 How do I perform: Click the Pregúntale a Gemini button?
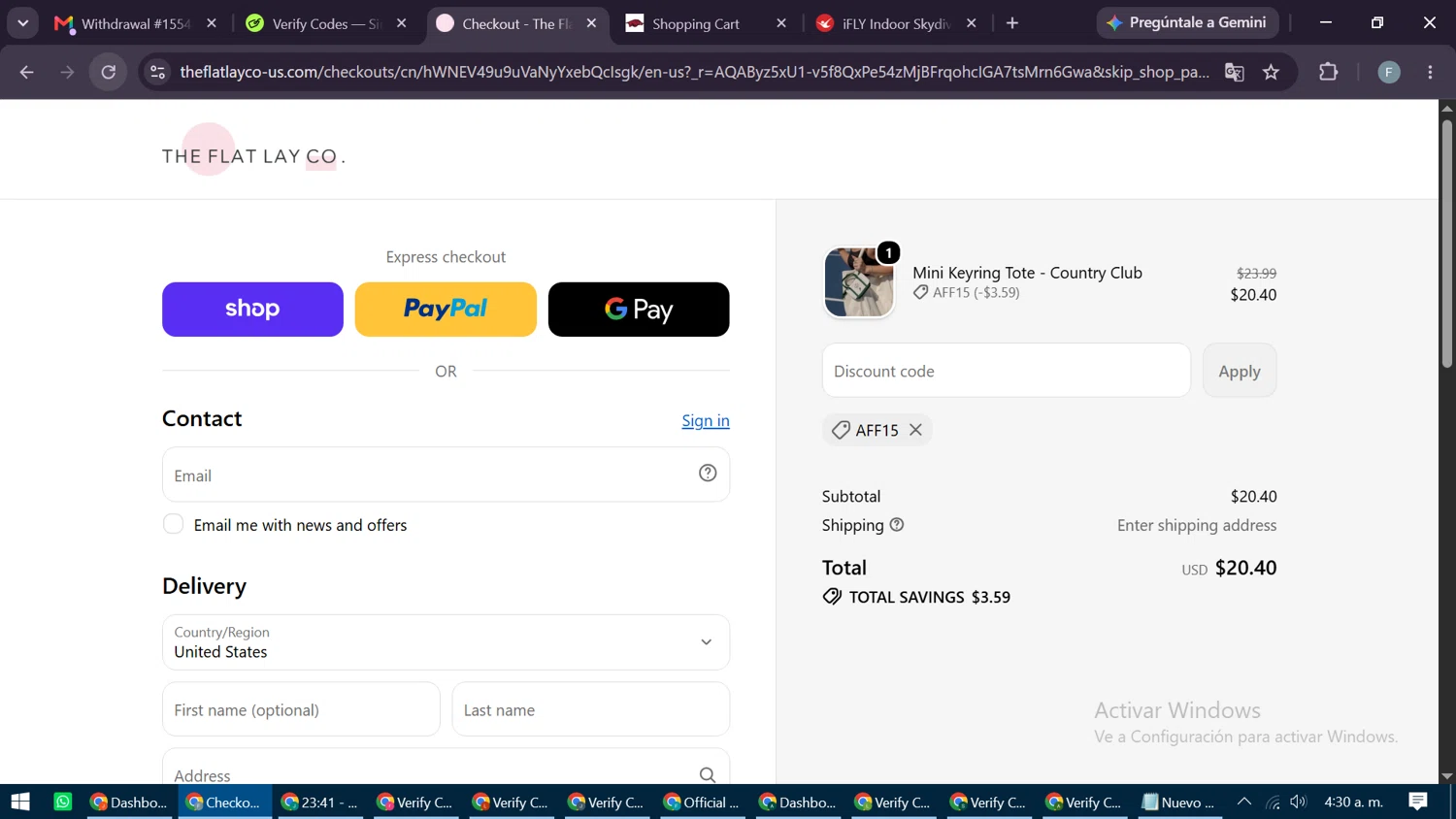click(x=1187, y=22)
